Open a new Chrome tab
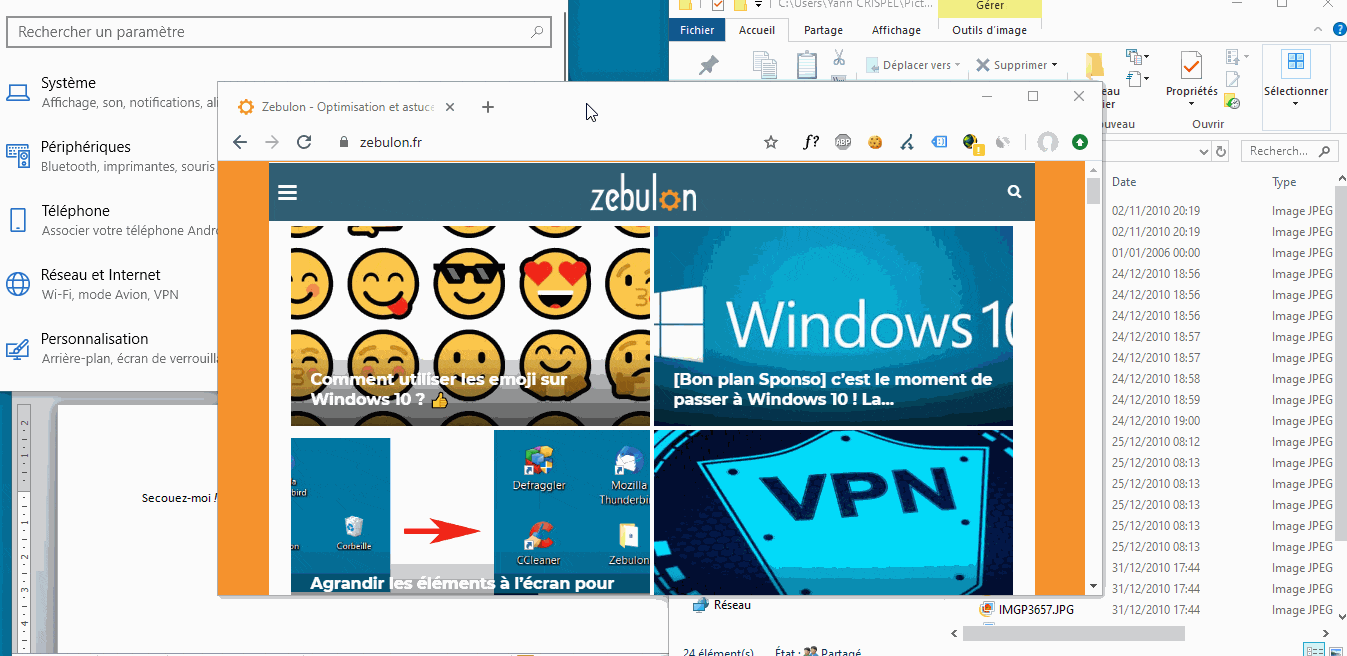 [488, 107]
